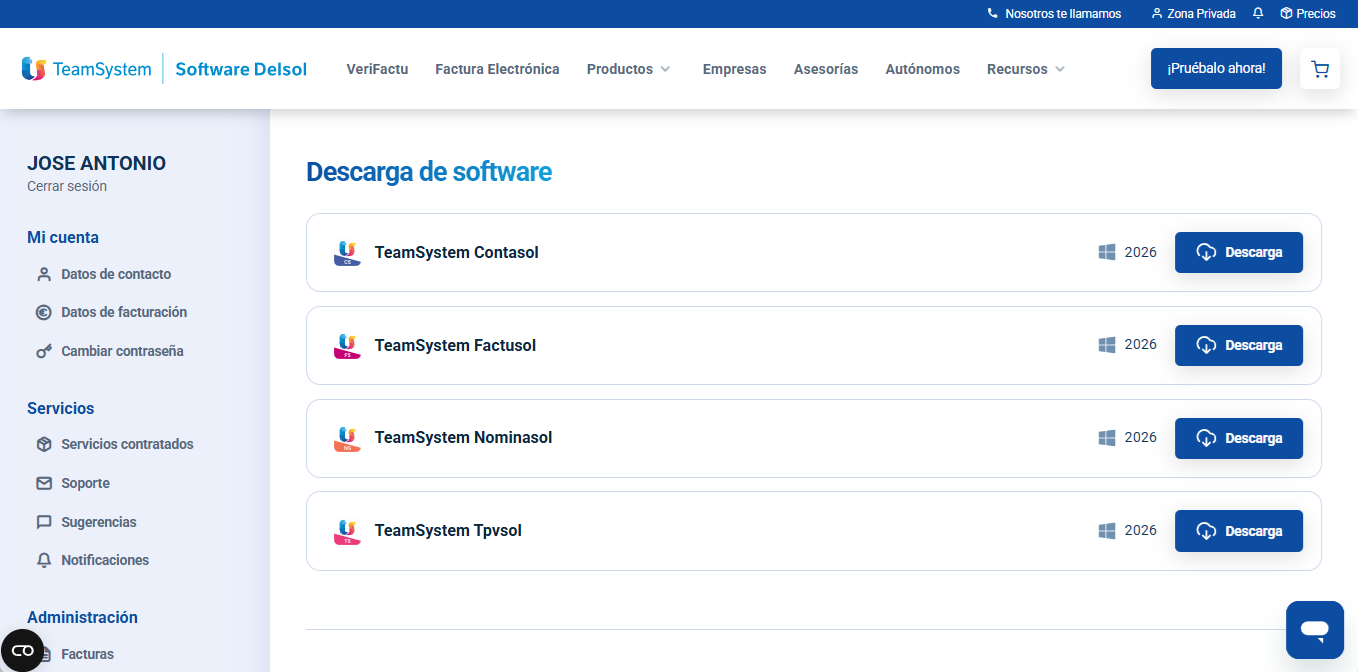Click person icon for Datos de contacto

pos(44,274)
